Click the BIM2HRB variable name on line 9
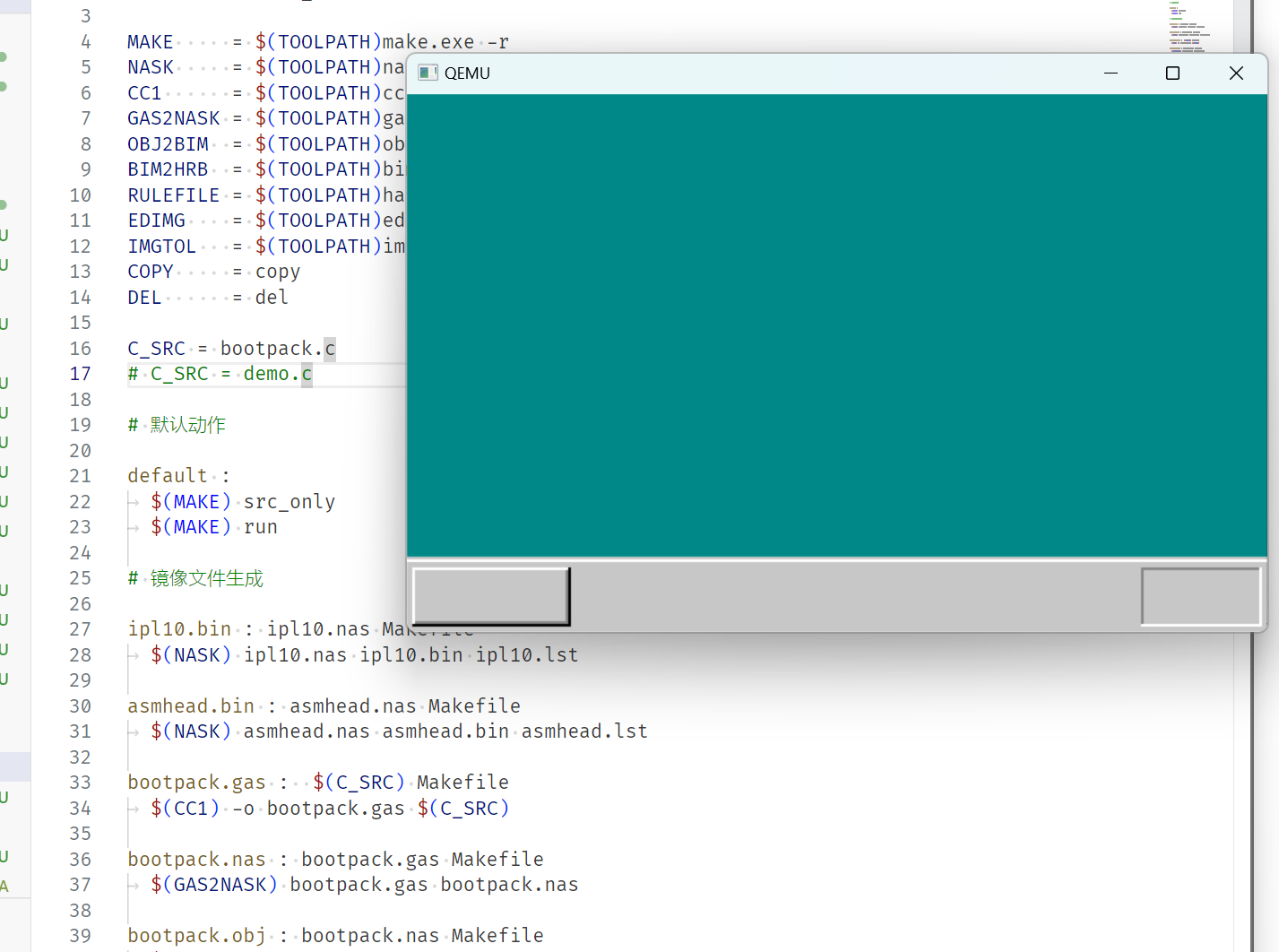Viewport: 1279px width, 952px height. coord(168,169)
